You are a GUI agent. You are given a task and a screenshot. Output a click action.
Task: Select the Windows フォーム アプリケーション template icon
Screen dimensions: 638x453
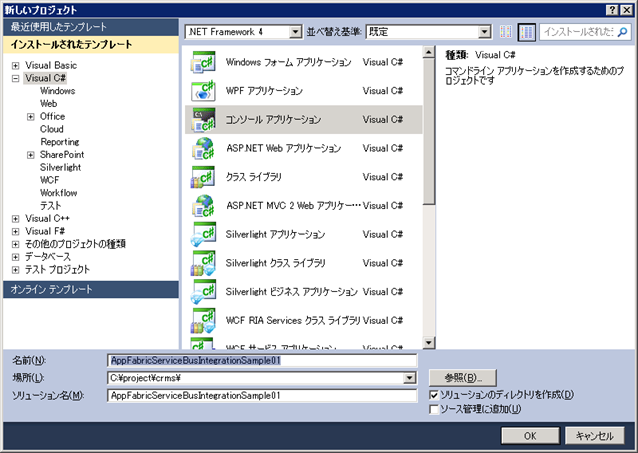[x=203, y=62]
